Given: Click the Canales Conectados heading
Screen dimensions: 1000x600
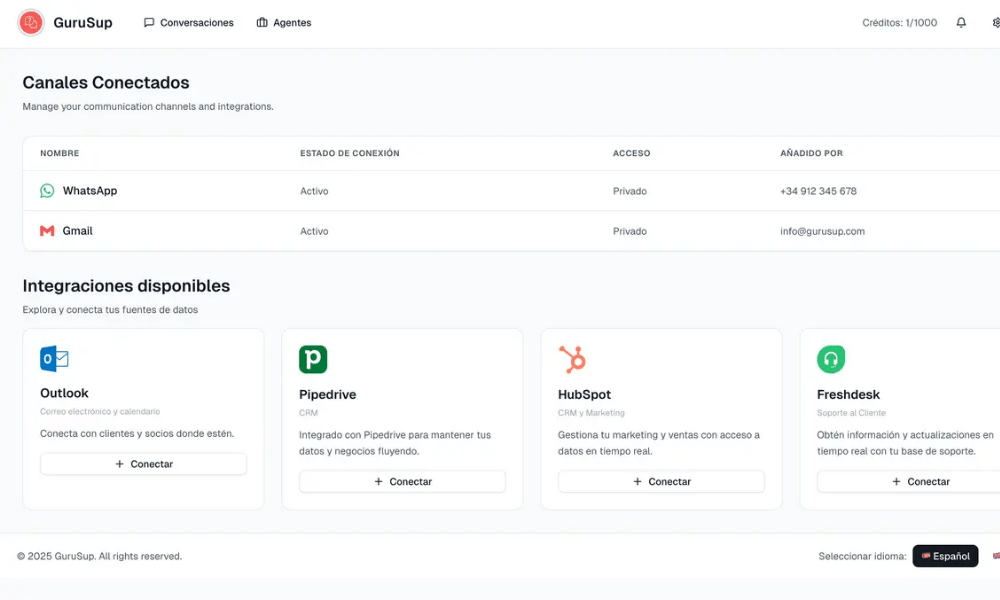Looking at the screenshot, I should tap(106, 83).
